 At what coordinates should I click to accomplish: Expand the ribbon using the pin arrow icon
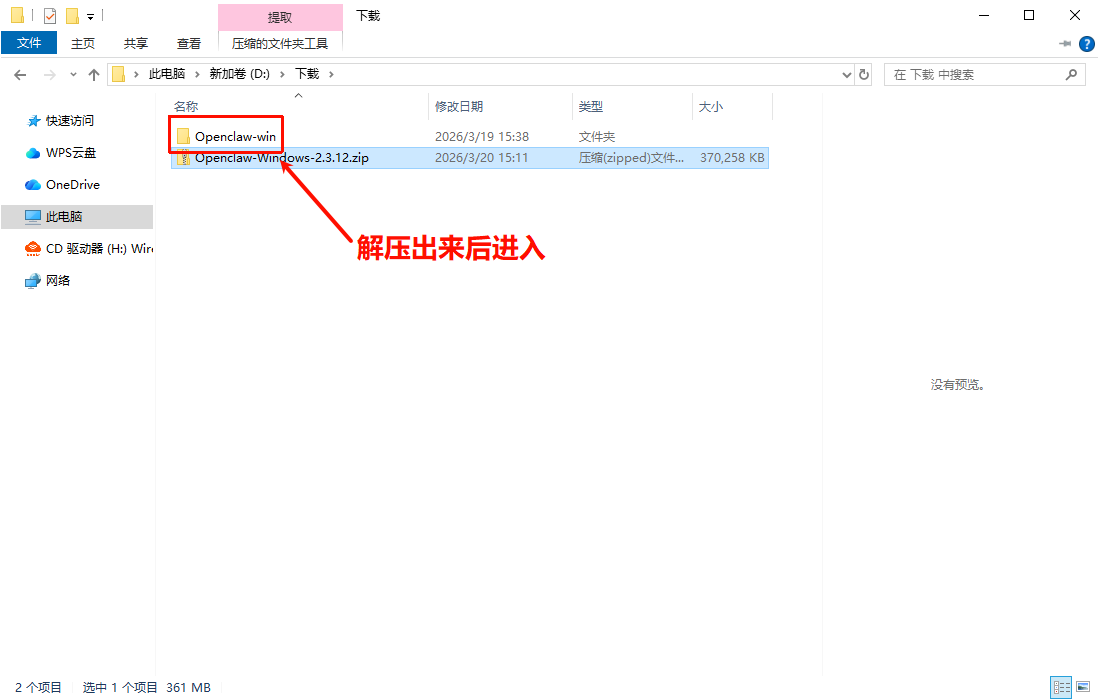1064,43
